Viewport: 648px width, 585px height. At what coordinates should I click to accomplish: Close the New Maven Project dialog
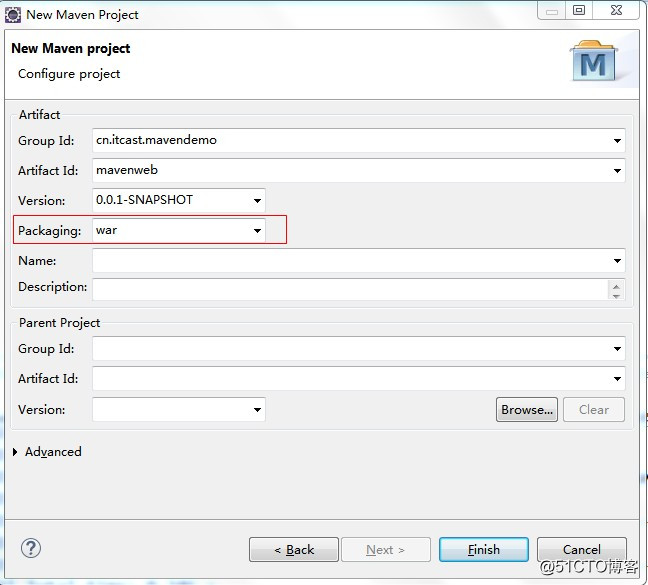(616, 10)
